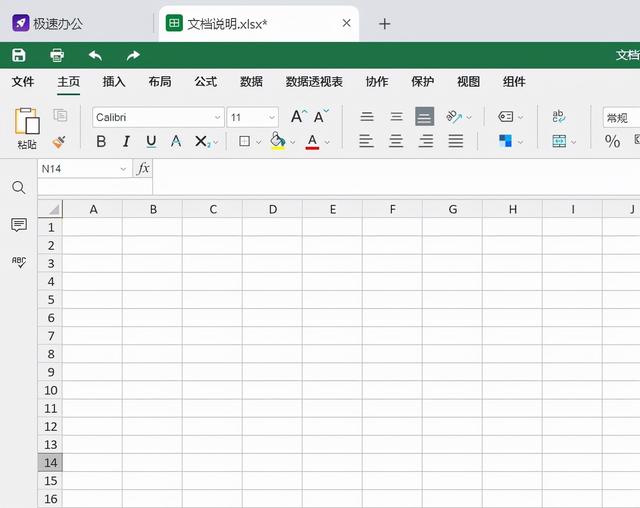Image resolution: width=640 pixels, height=508 pixels.
Task: Click the Save icon in green toolbar
Action: pyautogui.click(x=19, y=55)
